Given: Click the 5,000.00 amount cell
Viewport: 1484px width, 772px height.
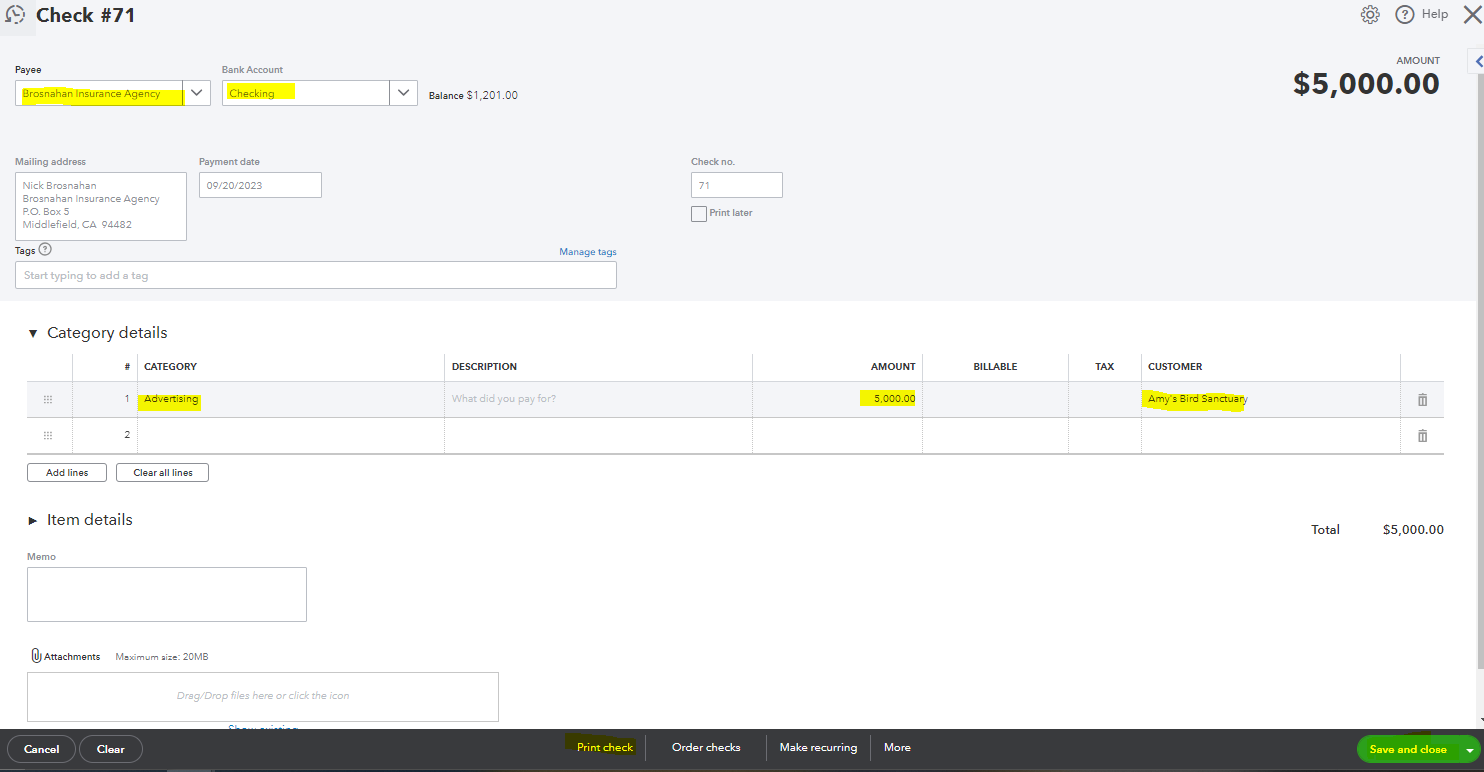Looking at the screenshot, I should click(837, 399).
